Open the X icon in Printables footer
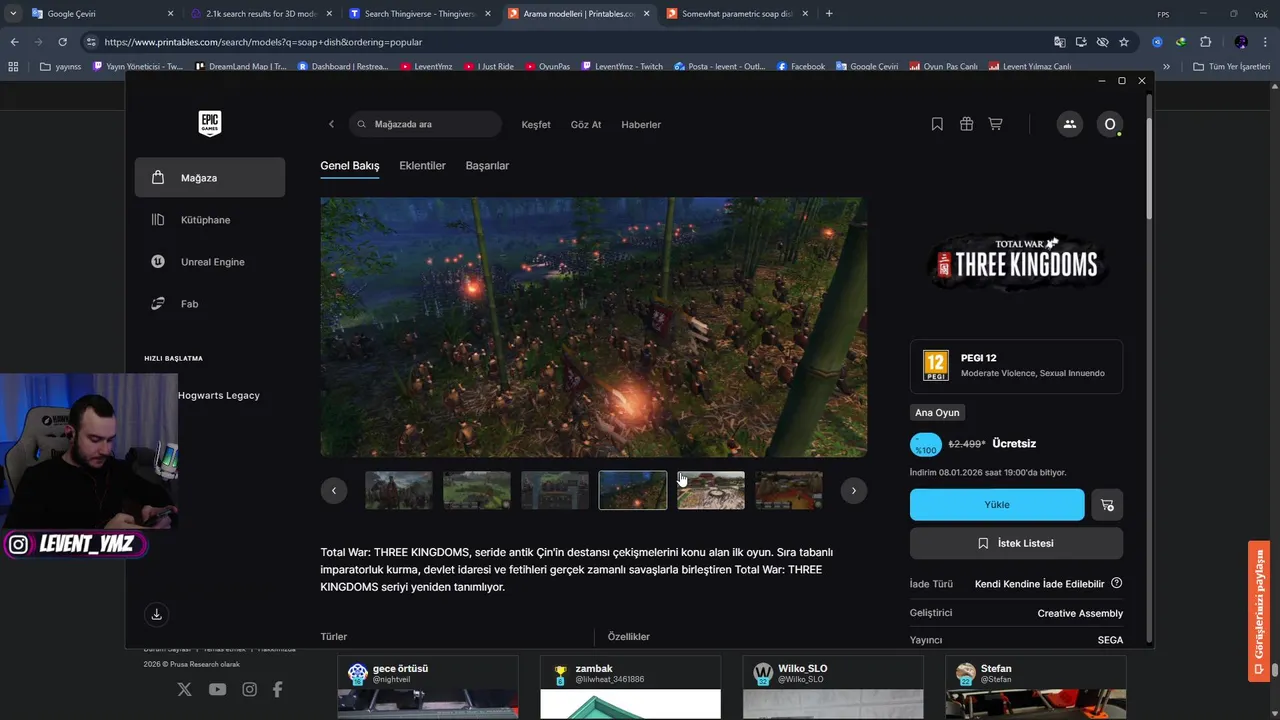Viewport: 1280px width, 720px height. point(184,689)
